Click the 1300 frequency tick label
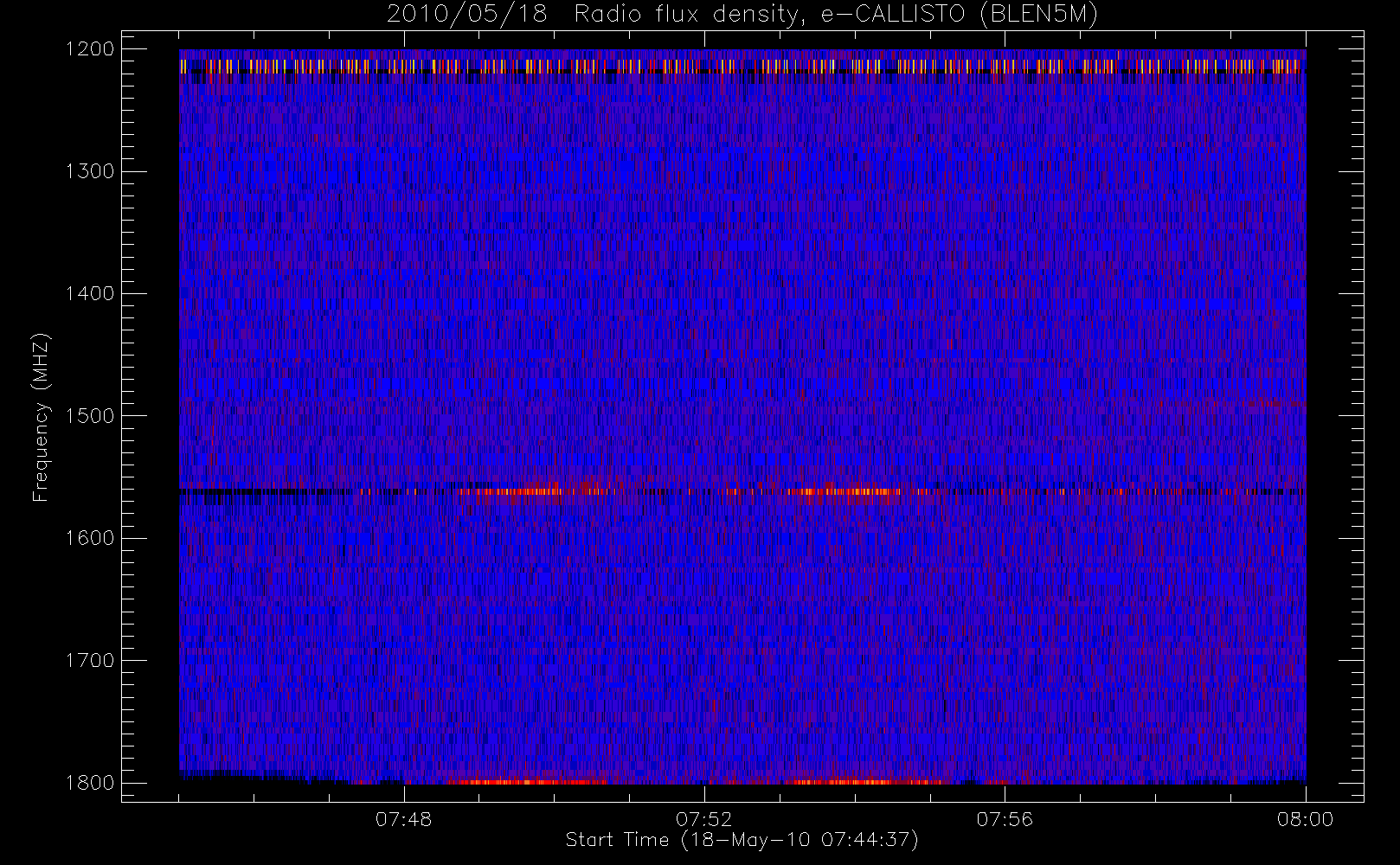Screen dimensions: 1400x865 90,171
